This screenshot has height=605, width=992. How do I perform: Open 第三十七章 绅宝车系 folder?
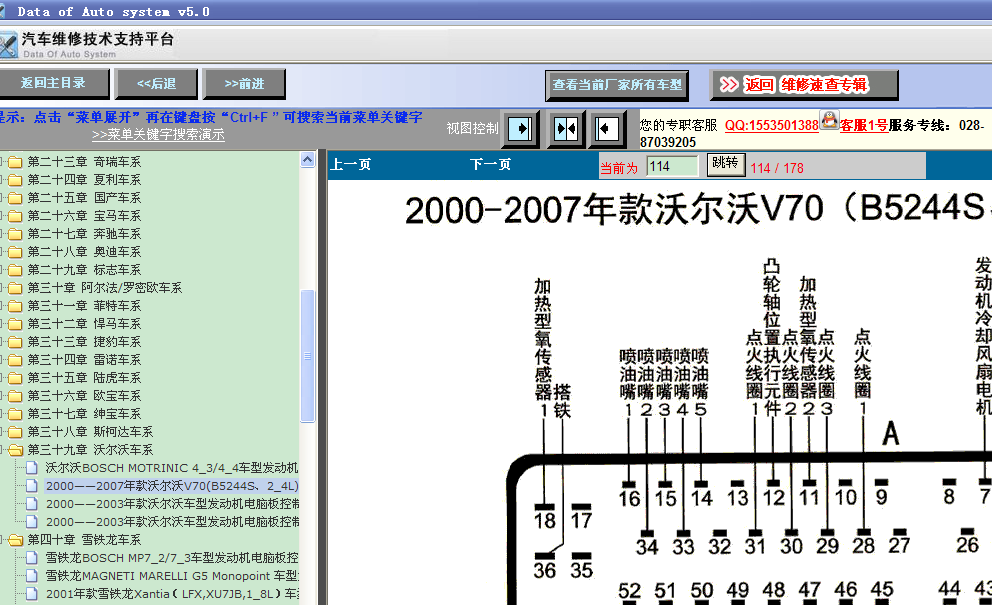(84, 414)
